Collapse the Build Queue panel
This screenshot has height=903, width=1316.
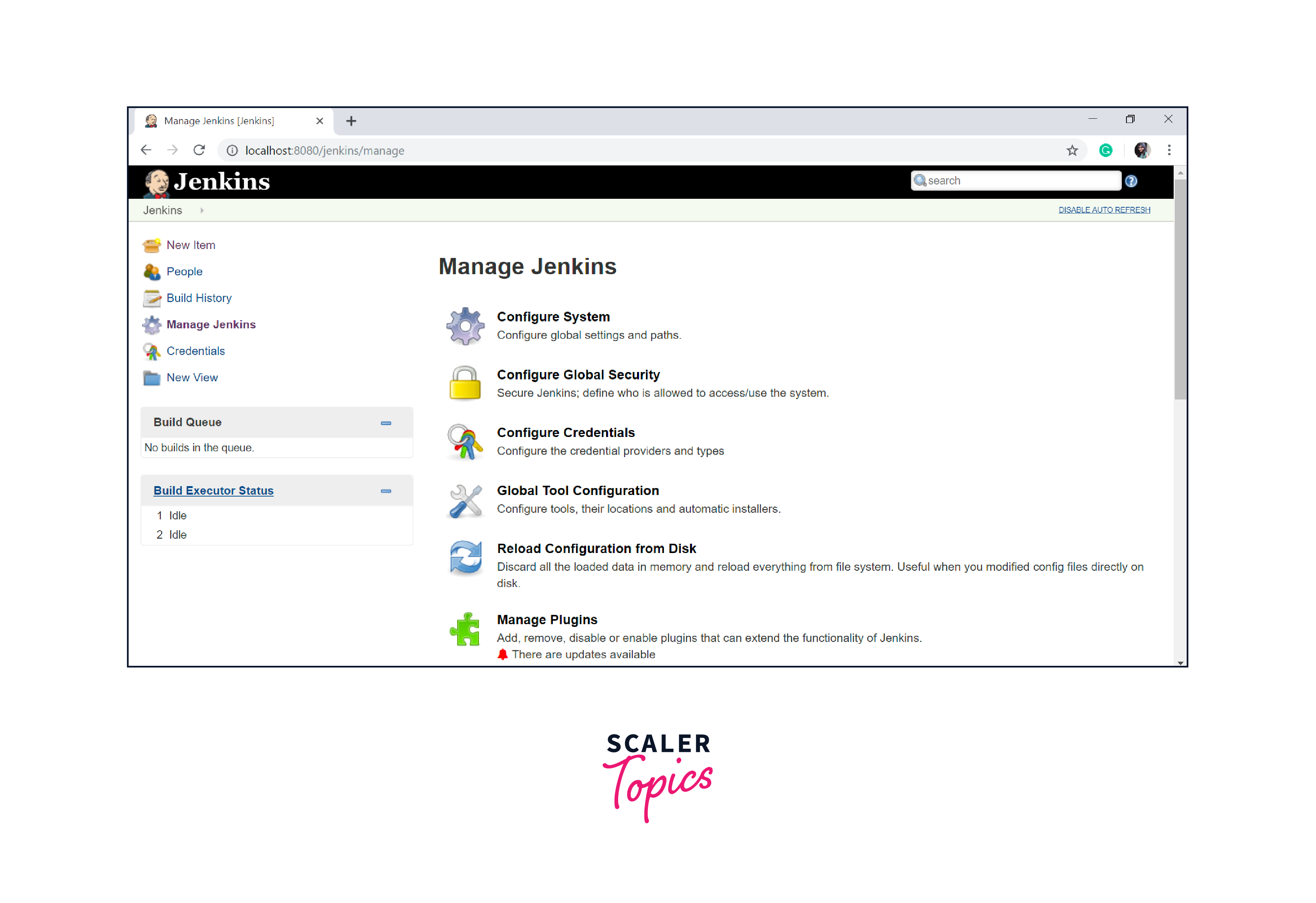point(386,423)
